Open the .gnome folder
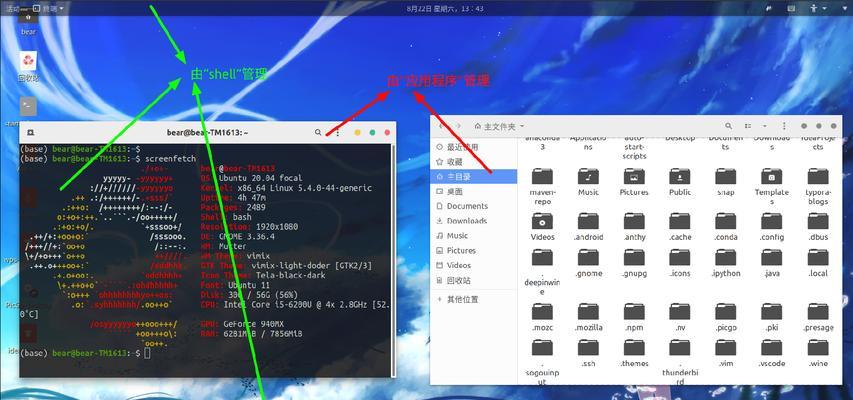Viewport: 853px width, 400px height. (588, 263)
